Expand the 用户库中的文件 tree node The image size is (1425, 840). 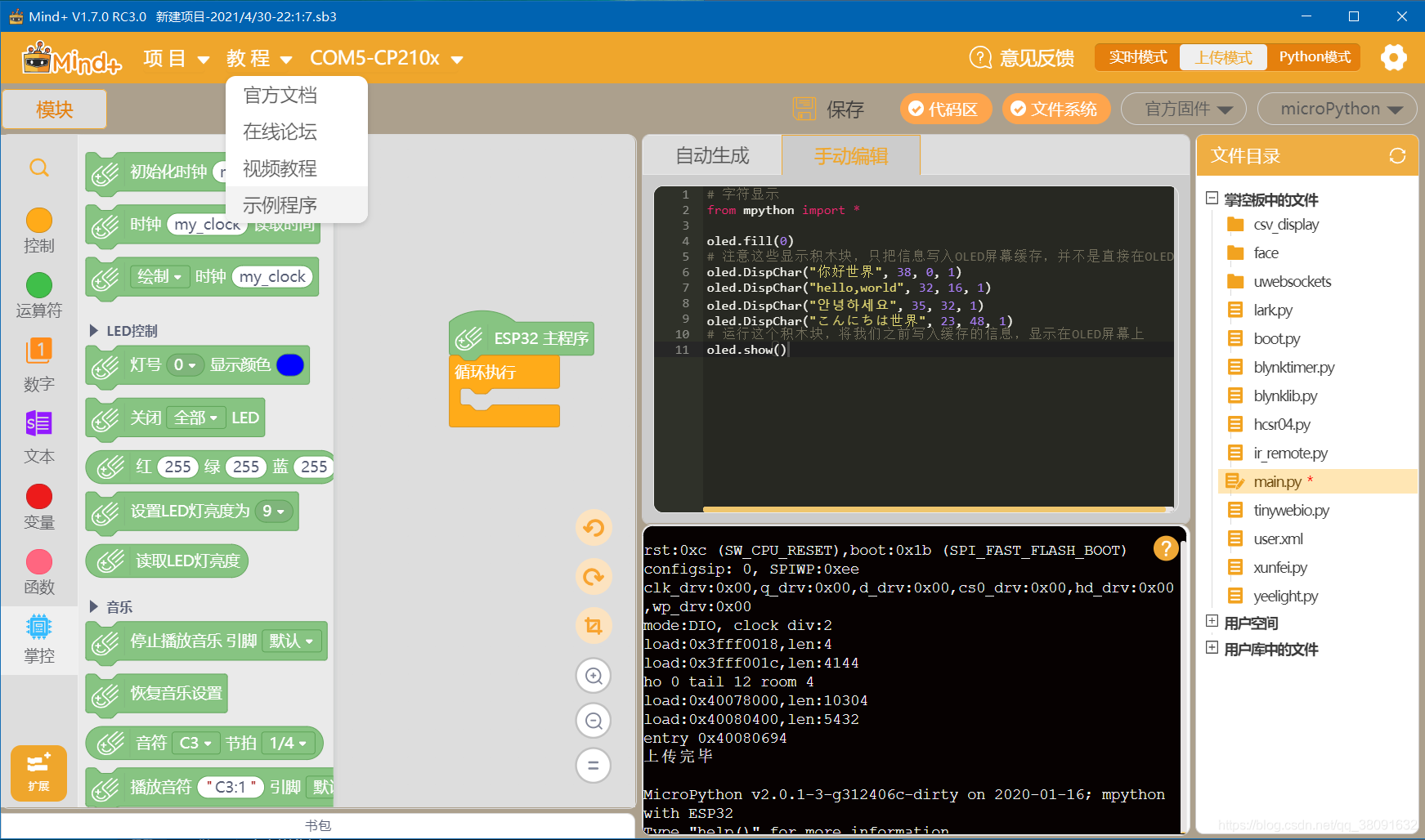[x=1212, y=648]
